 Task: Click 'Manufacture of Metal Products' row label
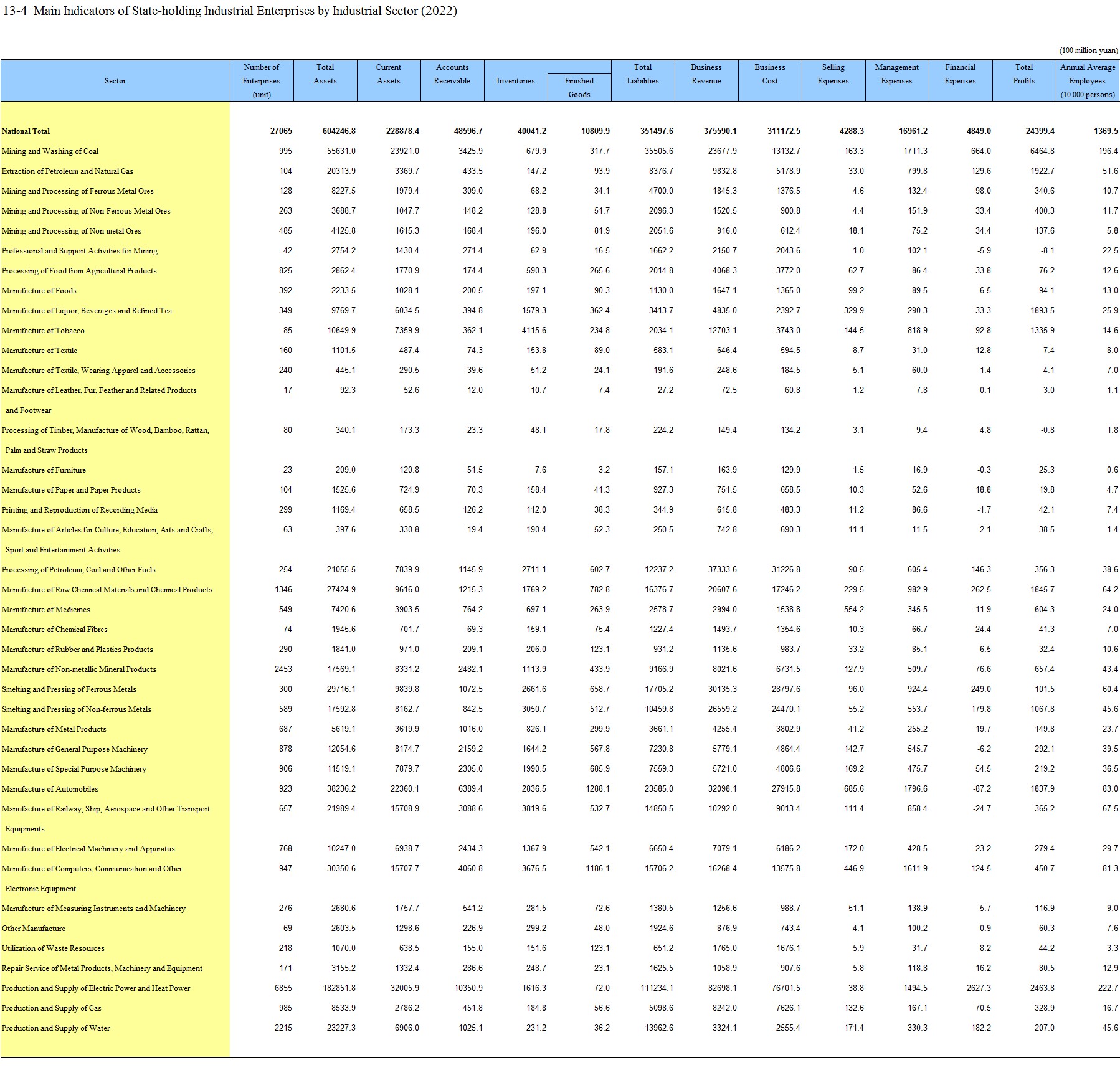(x=54, y=729)
